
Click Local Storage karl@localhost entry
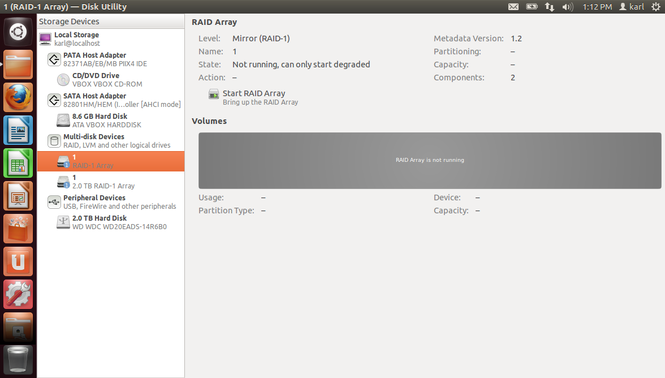pos(111,39)
